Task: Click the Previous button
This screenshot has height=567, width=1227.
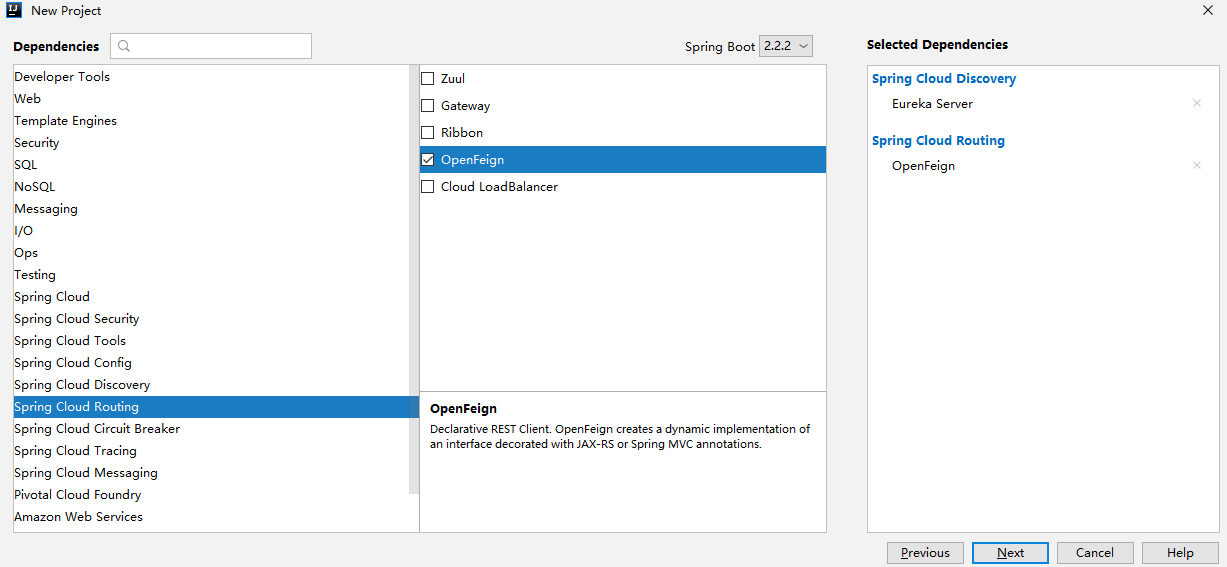Action: tap(925, 553)
